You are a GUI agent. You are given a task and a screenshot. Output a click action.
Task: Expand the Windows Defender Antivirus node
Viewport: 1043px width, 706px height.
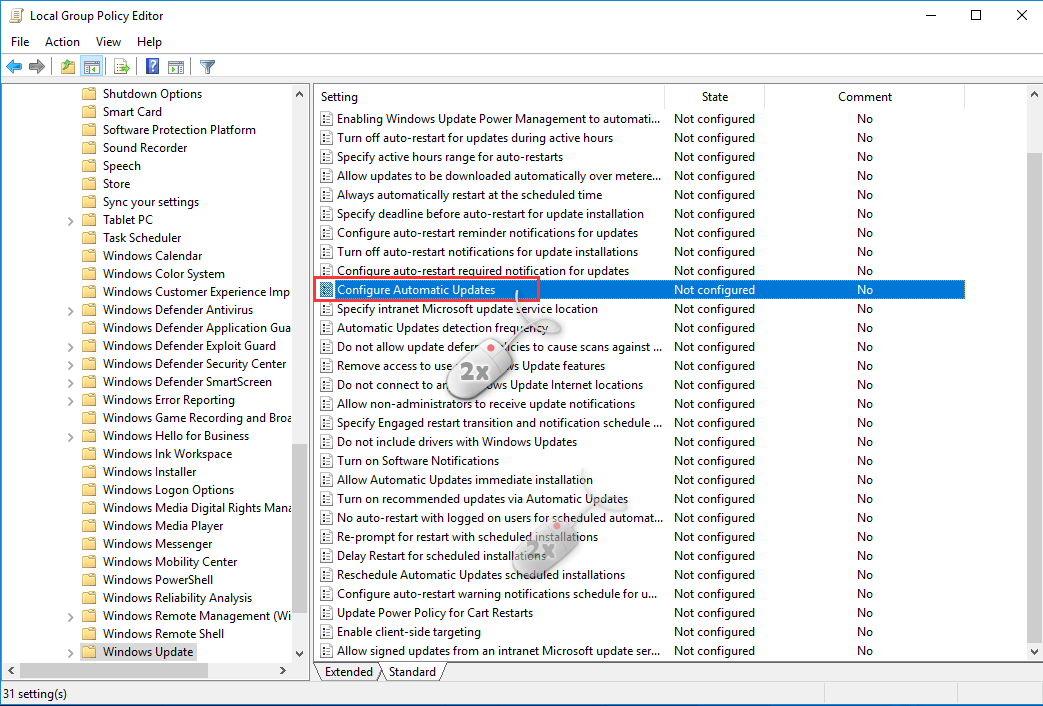pyautogui.click(x=70, y=310)
